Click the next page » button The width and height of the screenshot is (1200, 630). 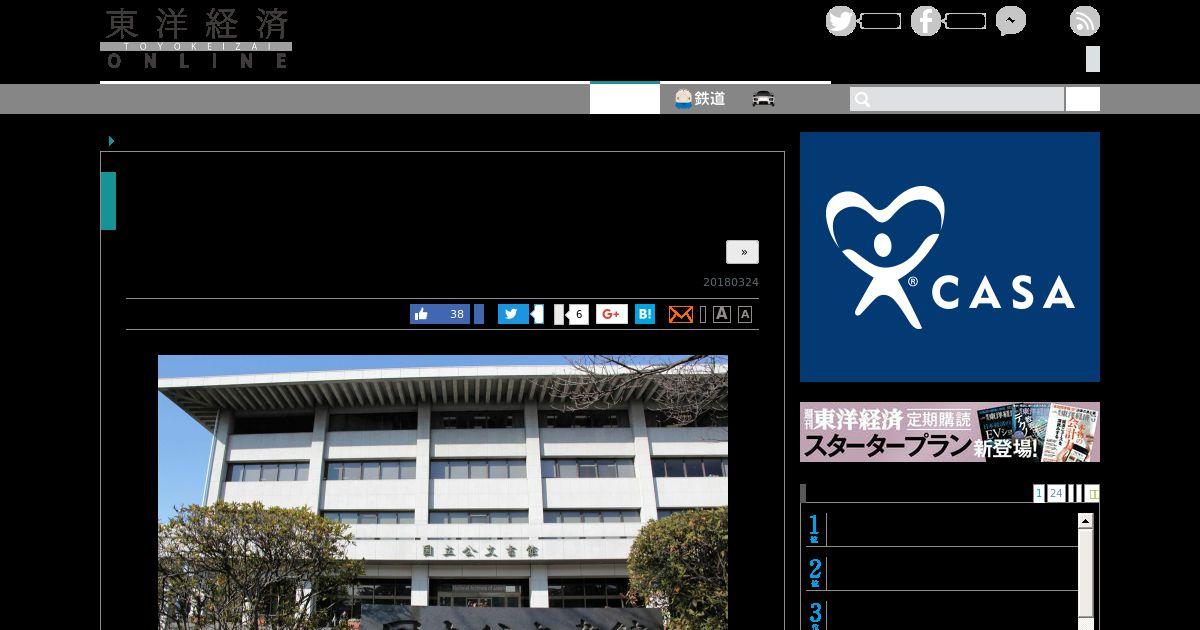click(x=743, y=252)
